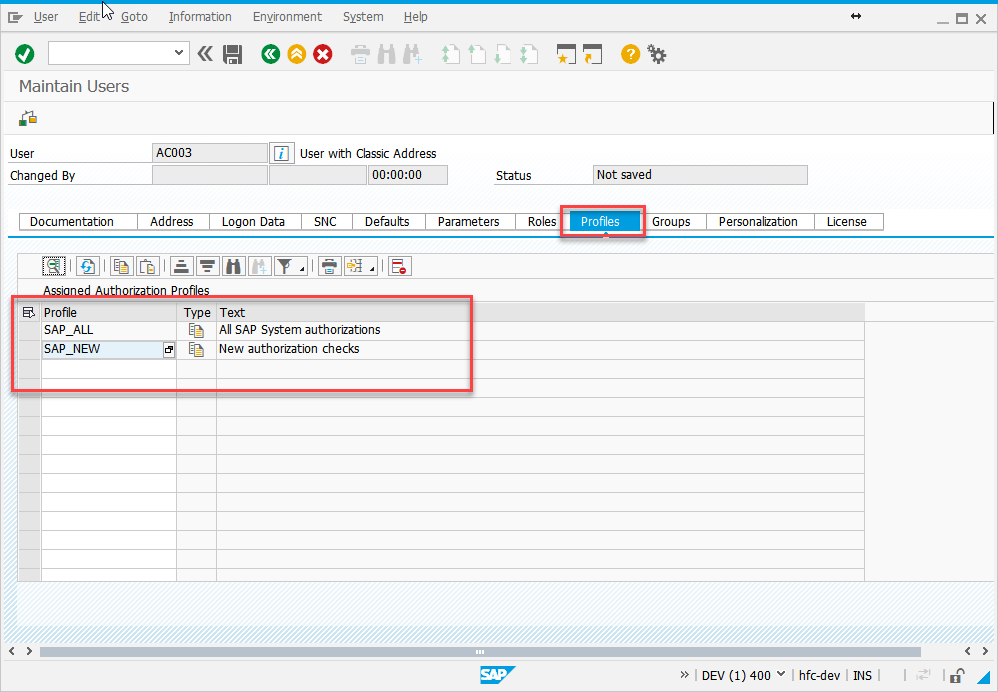The width and height of the screenshot is (998, 692).
Task: Switch to the SNC tab
Action: 325,222
